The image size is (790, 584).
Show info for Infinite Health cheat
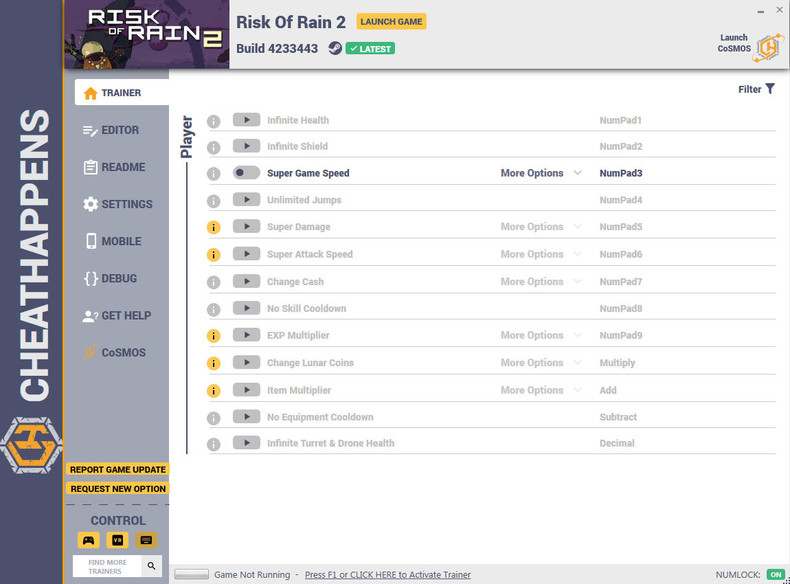pyautogui.click(x=214, y=121)
